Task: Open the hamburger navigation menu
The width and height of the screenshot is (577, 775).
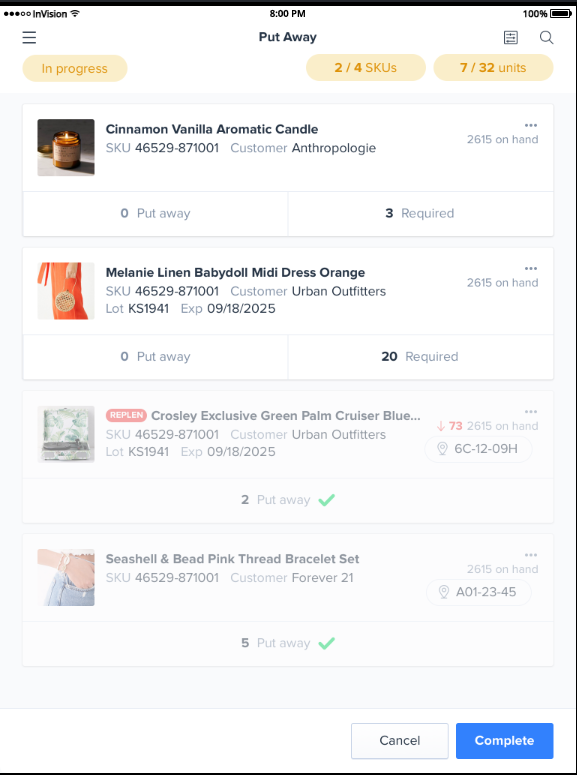Action: (x=29, y=38)
